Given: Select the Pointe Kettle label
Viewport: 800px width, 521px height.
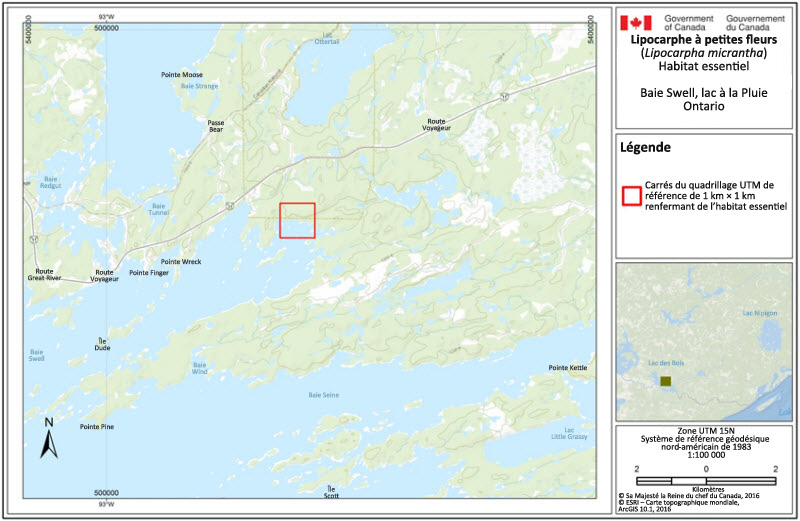Looking at the screenshot, I should 568,369.
